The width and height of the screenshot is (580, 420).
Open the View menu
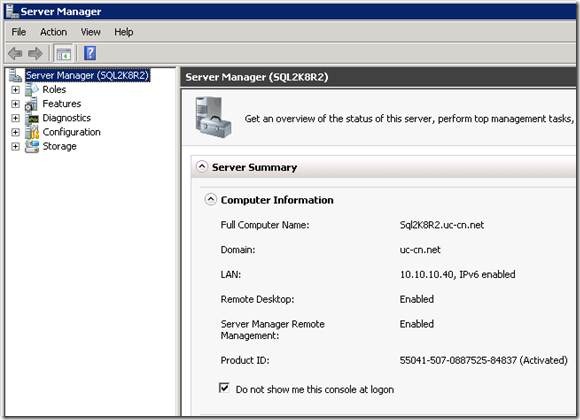point(91,32)
